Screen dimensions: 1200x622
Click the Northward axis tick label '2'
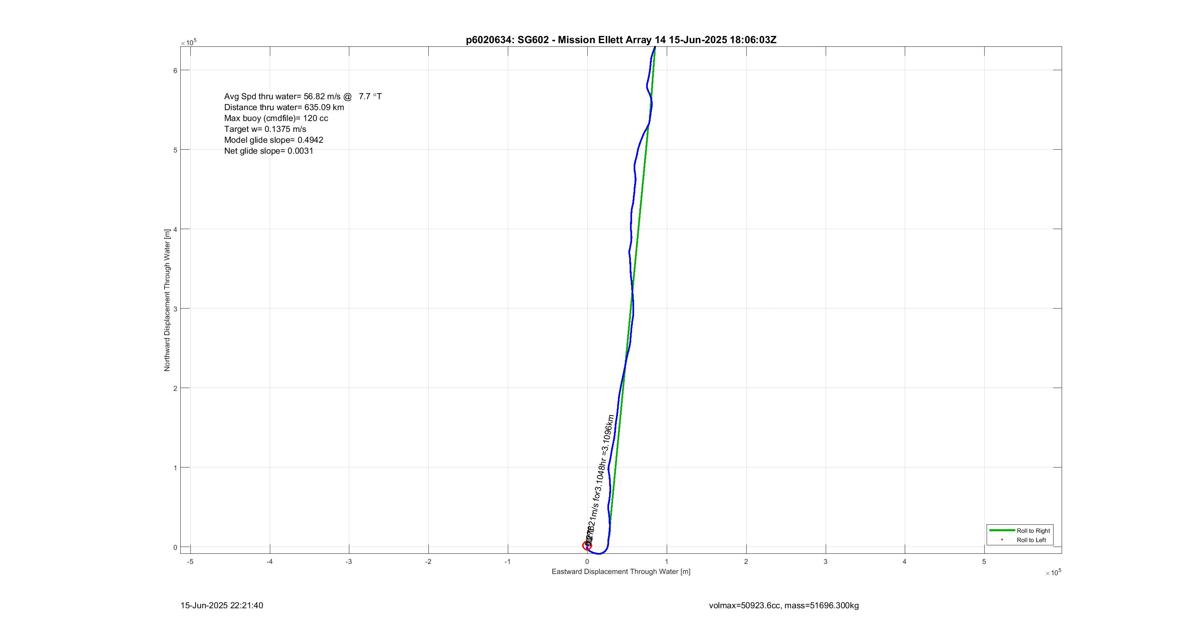[175, 388]
